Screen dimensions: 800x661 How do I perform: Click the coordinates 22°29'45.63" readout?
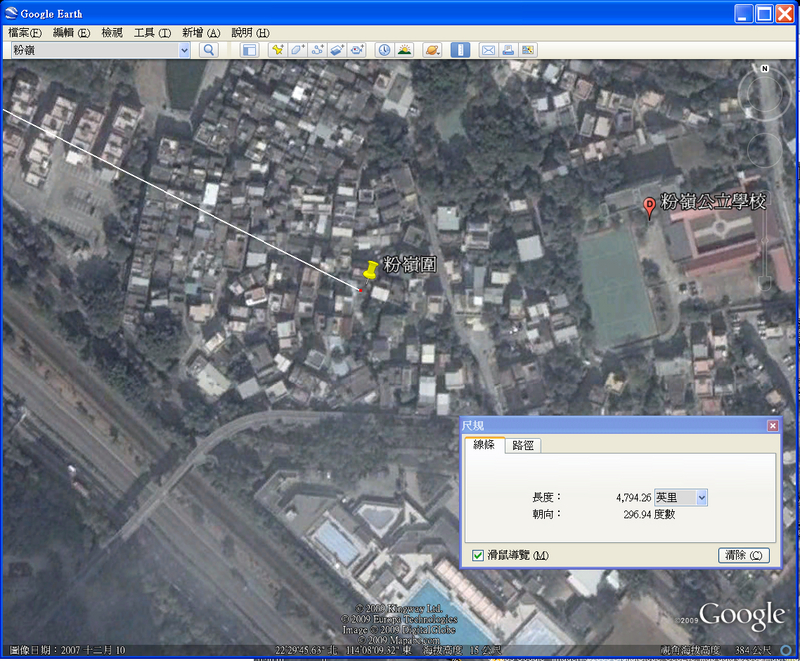(x=306, y=650)
